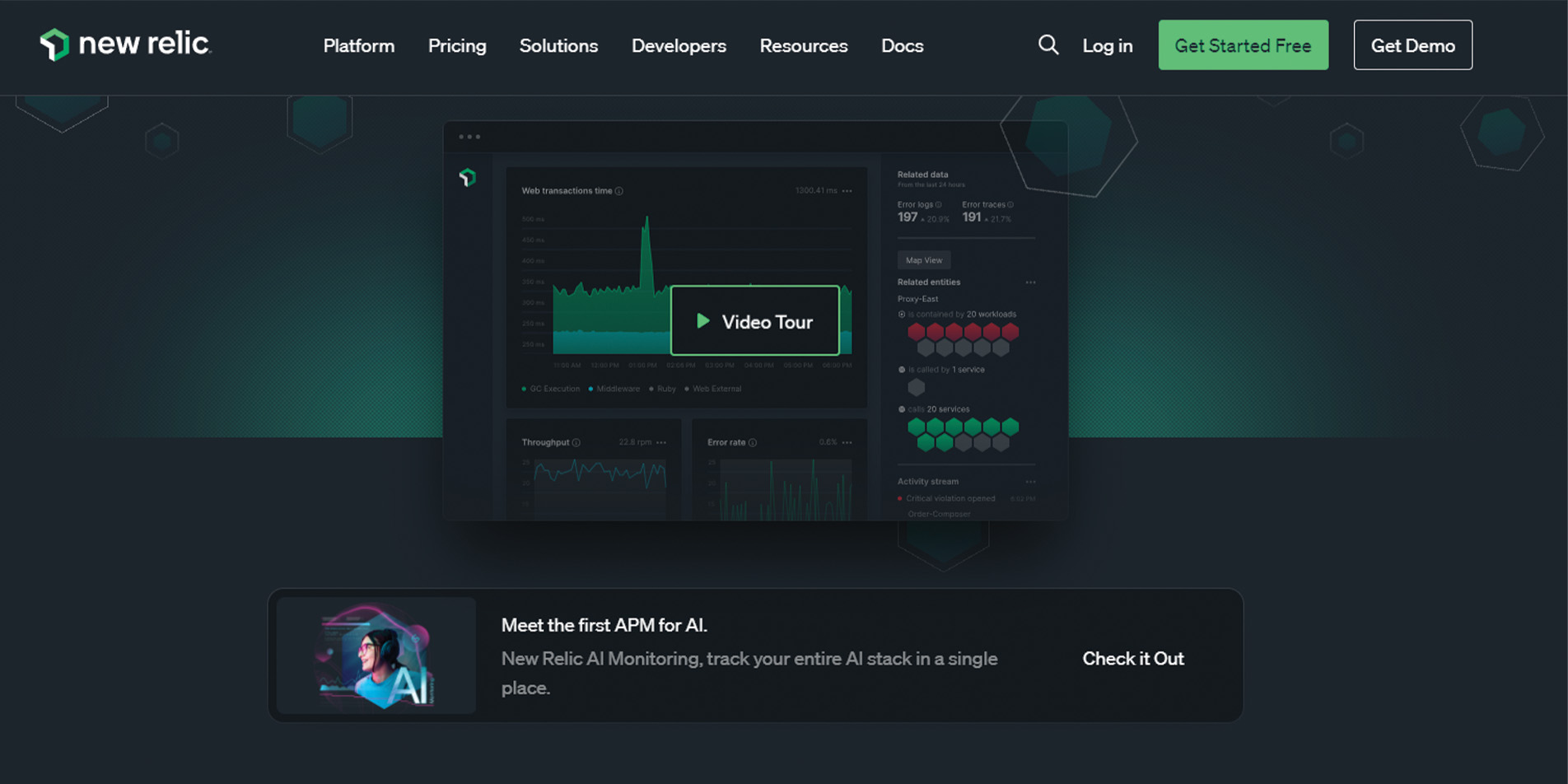The height and width of the screenshot is (784, 1568).
Task: Open the Solutions menu
Action: (x=558, y=46)
